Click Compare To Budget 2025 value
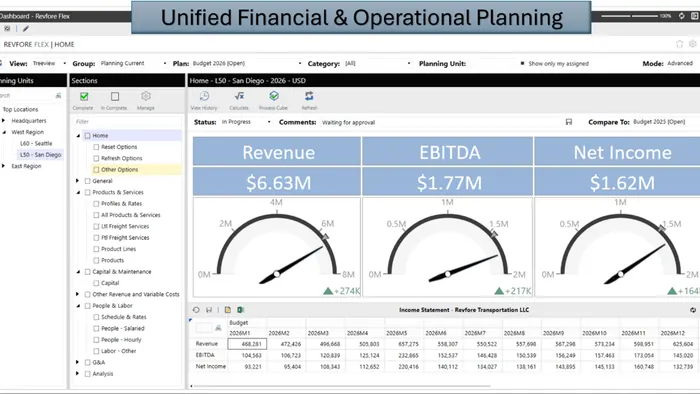The width and height of the screenshot is (700, 394). coord(659,122)
